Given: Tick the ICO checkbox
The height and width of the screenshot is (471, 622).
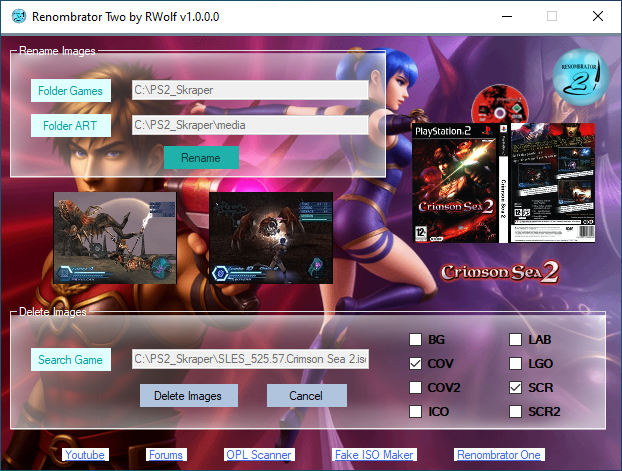Looking at the screenshot, I should pos(415,411).
